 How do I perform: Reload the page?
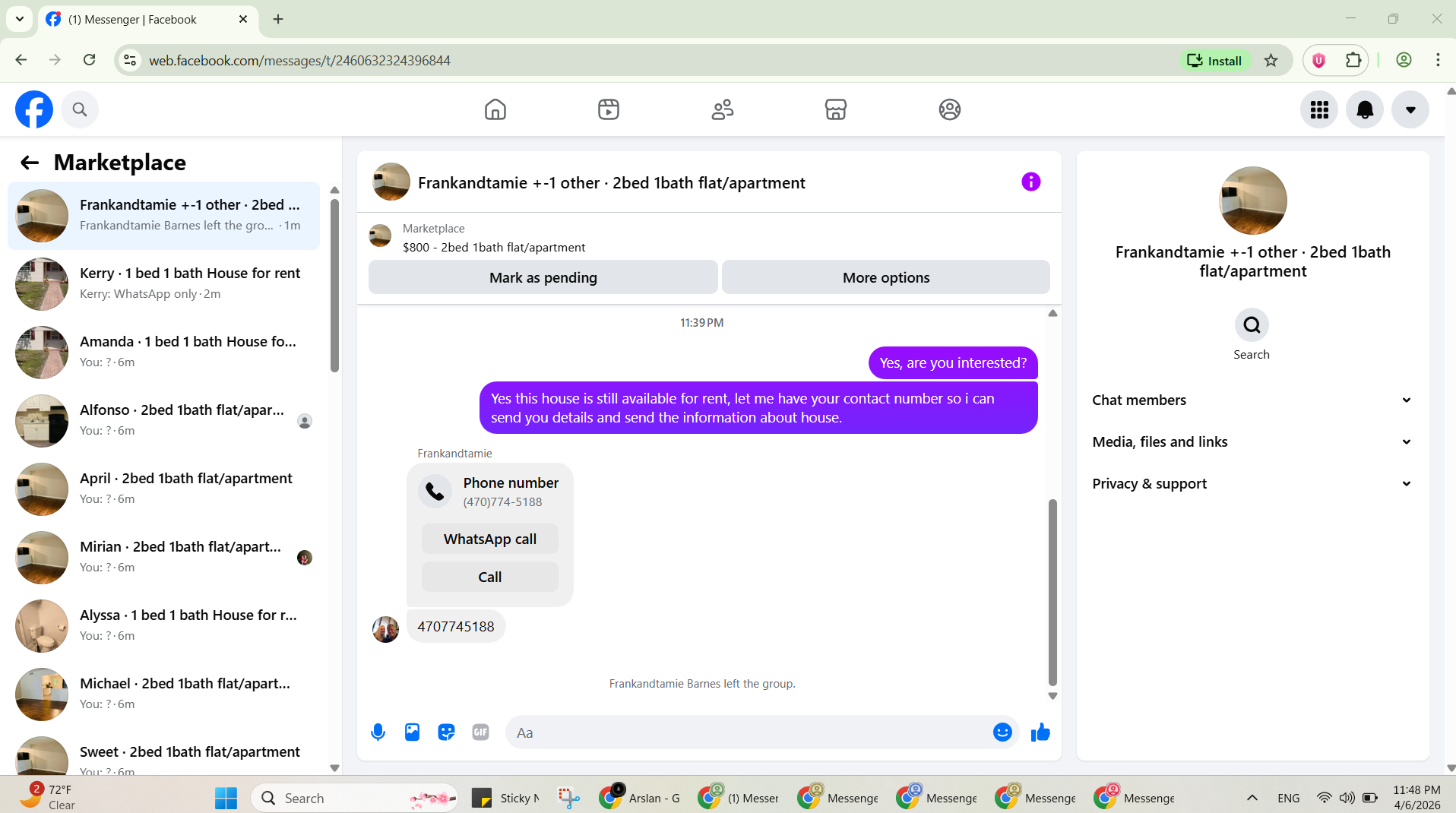[x=89, y=60]
